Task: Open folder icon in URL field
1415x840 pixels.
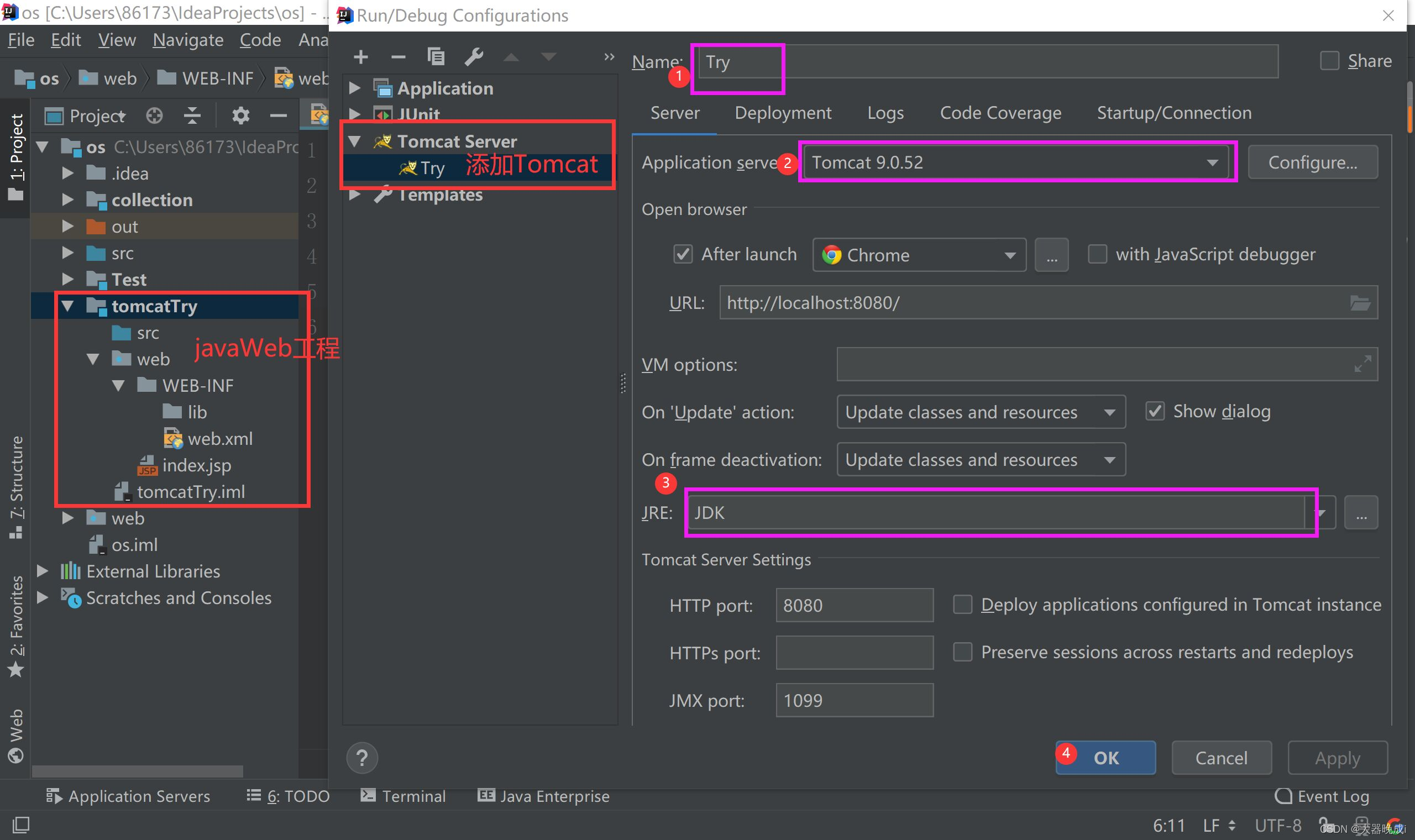Action: pos(1360,303)
